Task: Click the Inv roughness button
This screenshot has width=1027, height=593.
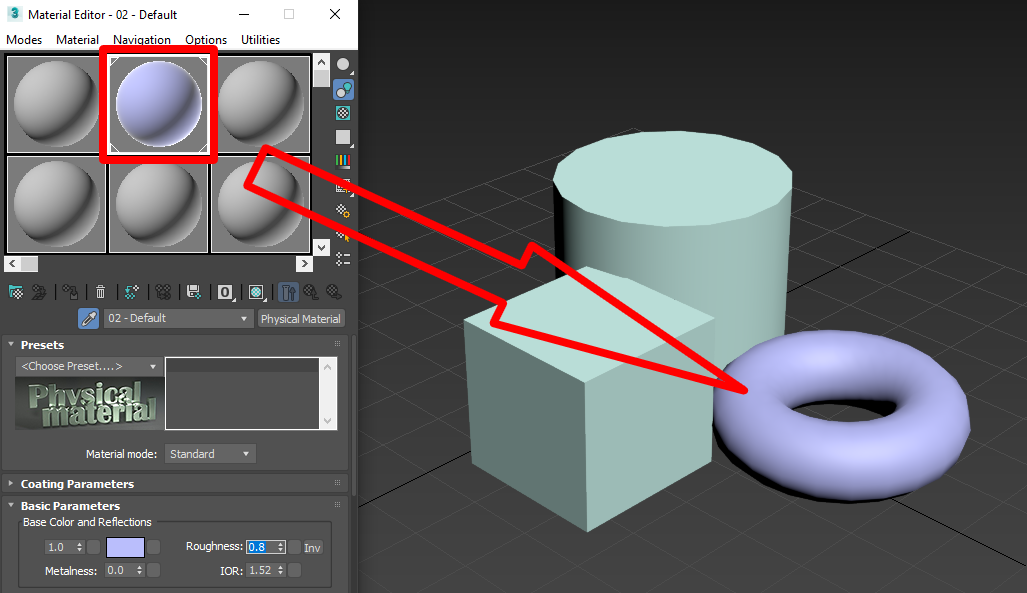Action: (312, 547)
